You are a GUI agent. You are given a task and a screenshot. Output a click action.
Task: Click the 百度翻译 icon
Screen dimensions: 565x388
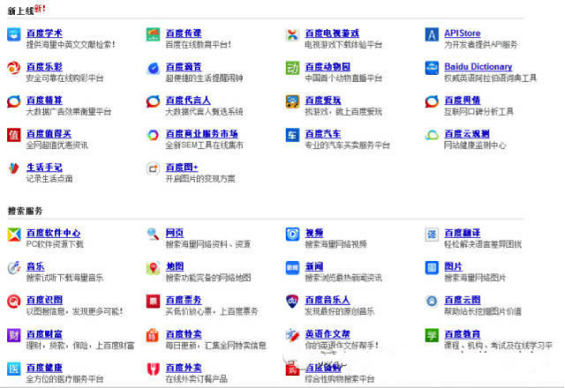tap(432, 234)
